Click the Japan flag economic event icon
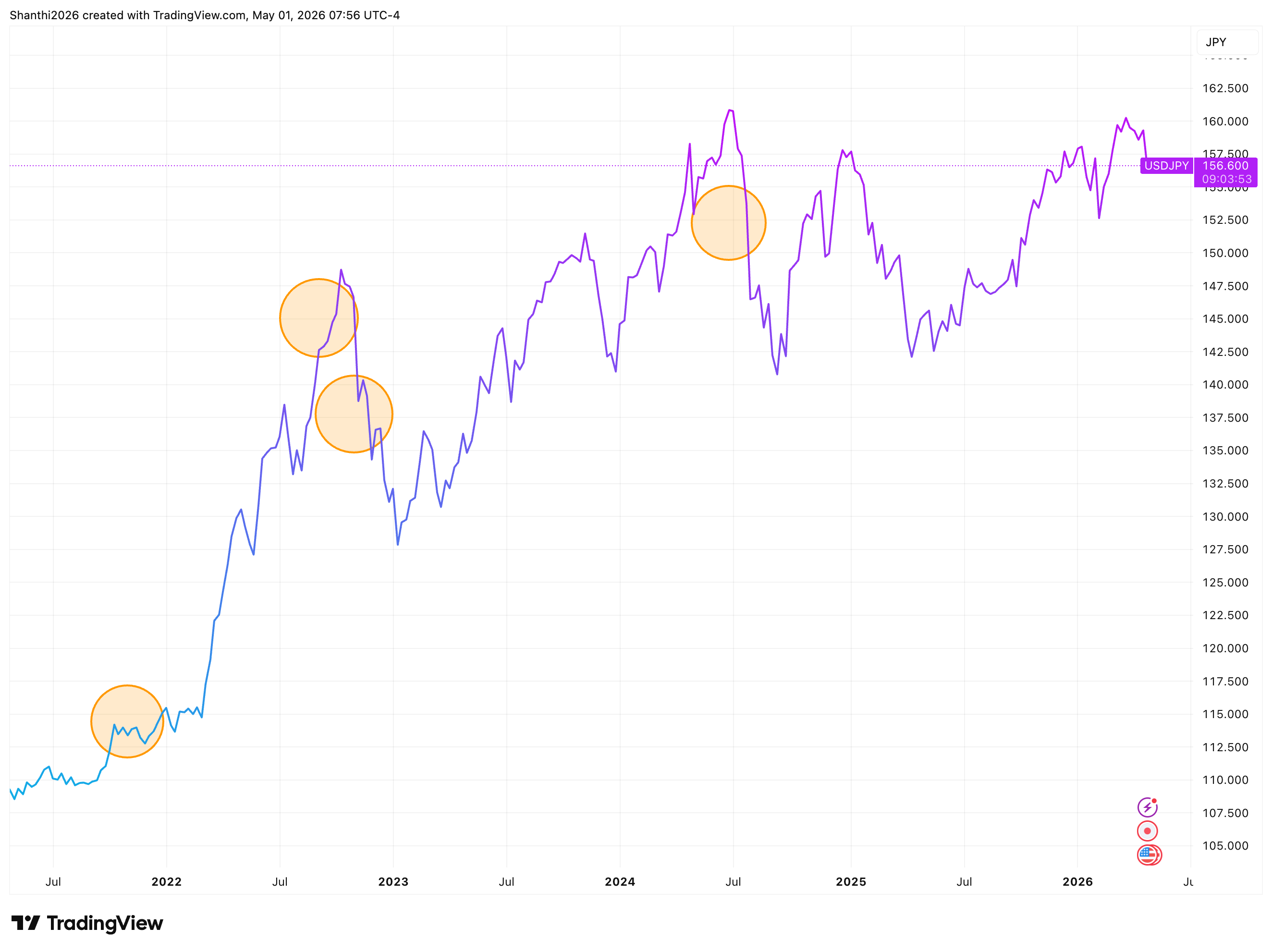This screenshot has height=952, width=1272. tap(1147, 830)
